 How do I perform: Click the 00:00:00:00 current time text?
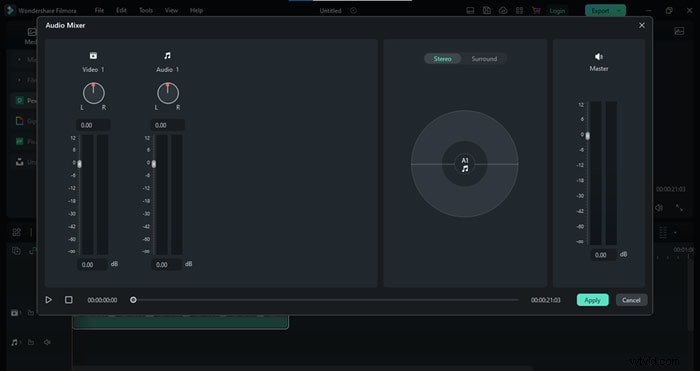tap(102, 300)
